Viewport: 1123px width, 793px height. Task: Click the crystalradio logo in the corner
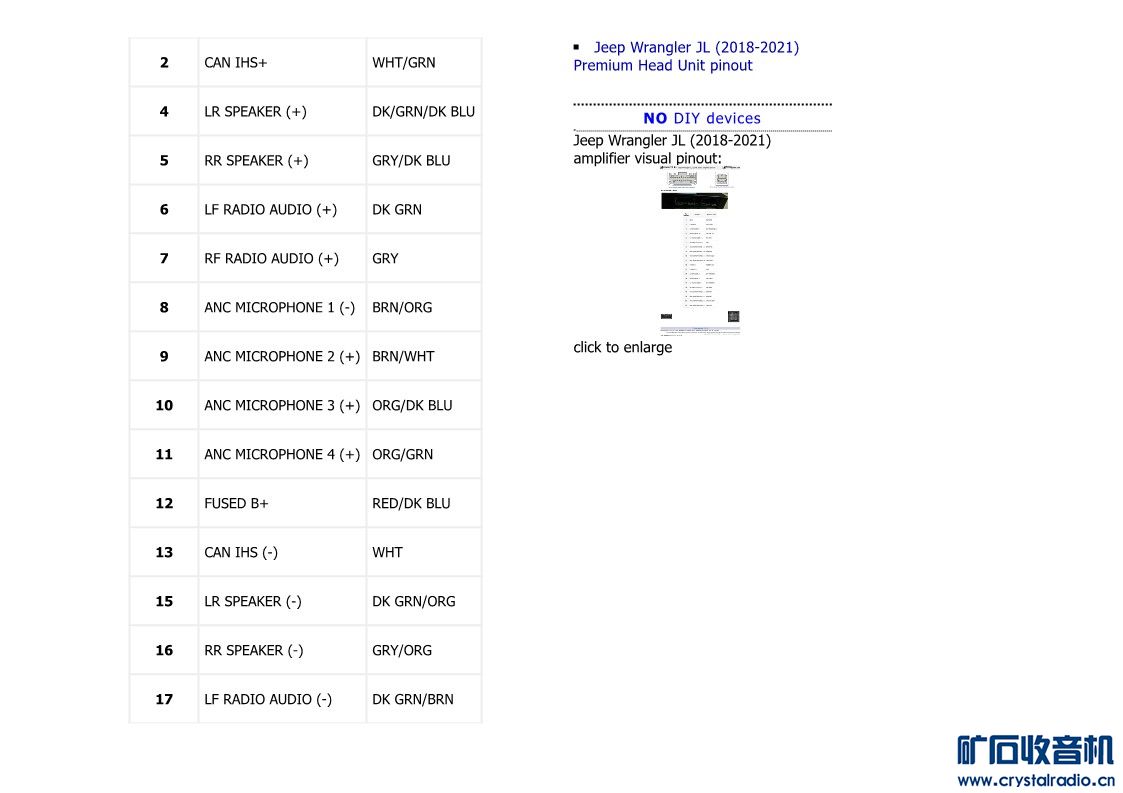pyautogui.click(x=1034, y=751)
